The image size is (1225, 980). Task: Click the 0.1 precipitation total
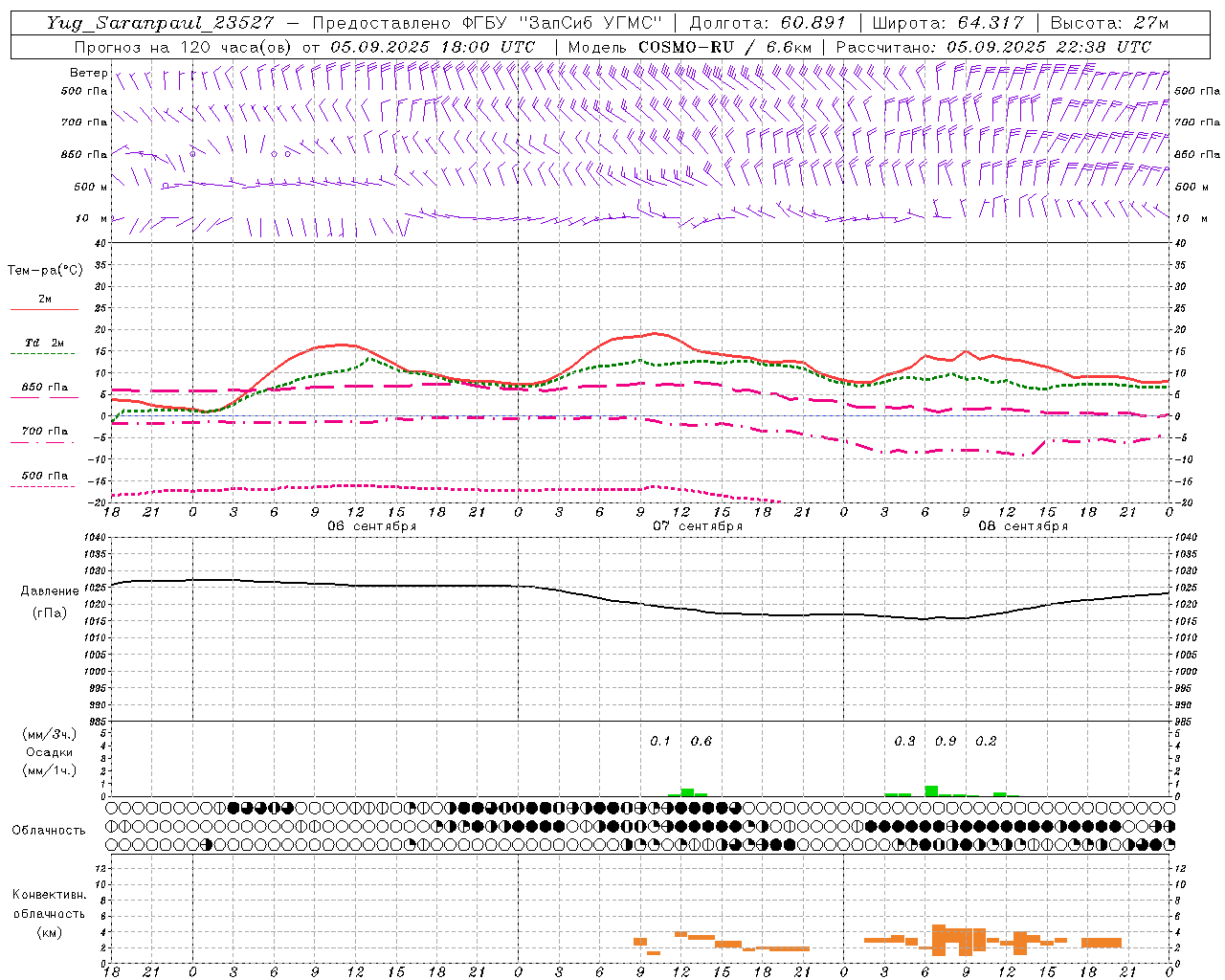[660, 741]
